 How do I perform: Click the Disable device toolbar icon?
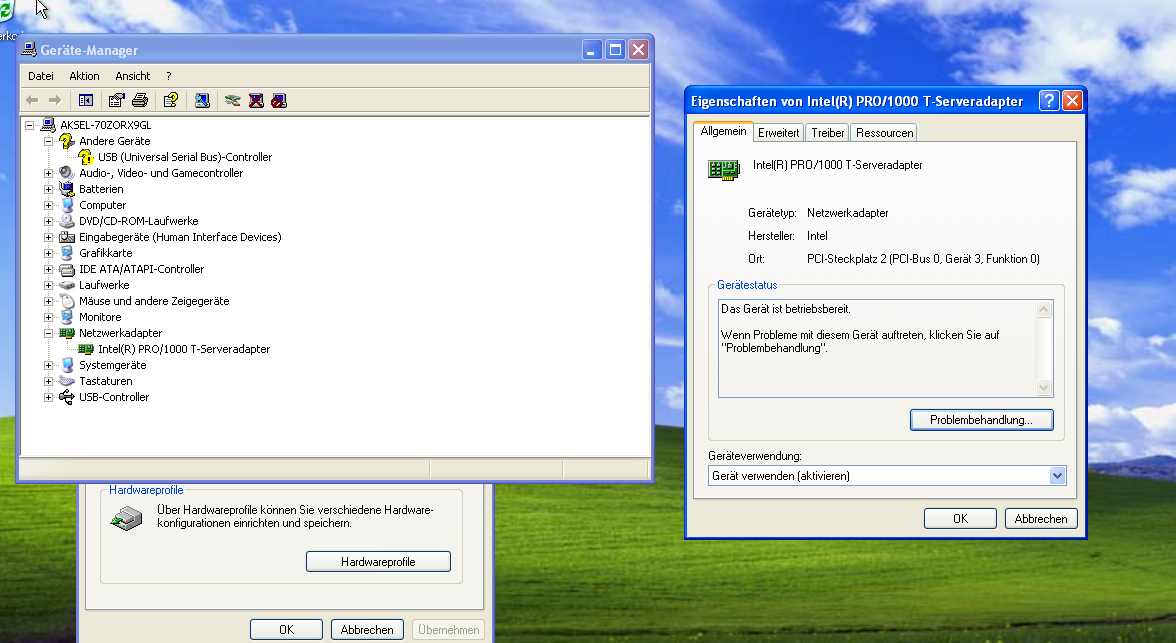(279, 101)
